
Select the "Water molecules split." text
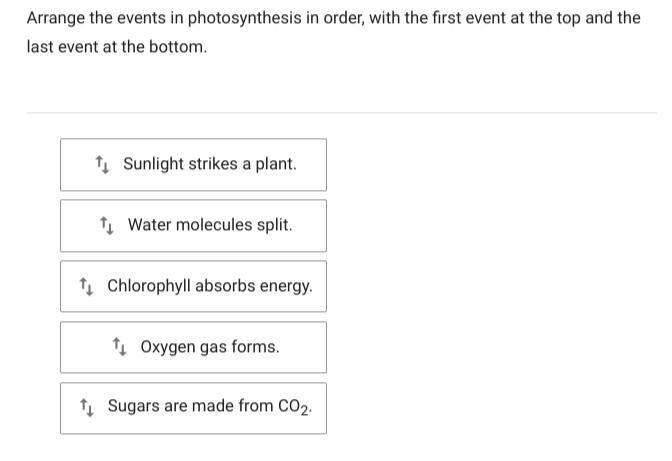coord(210,225)
